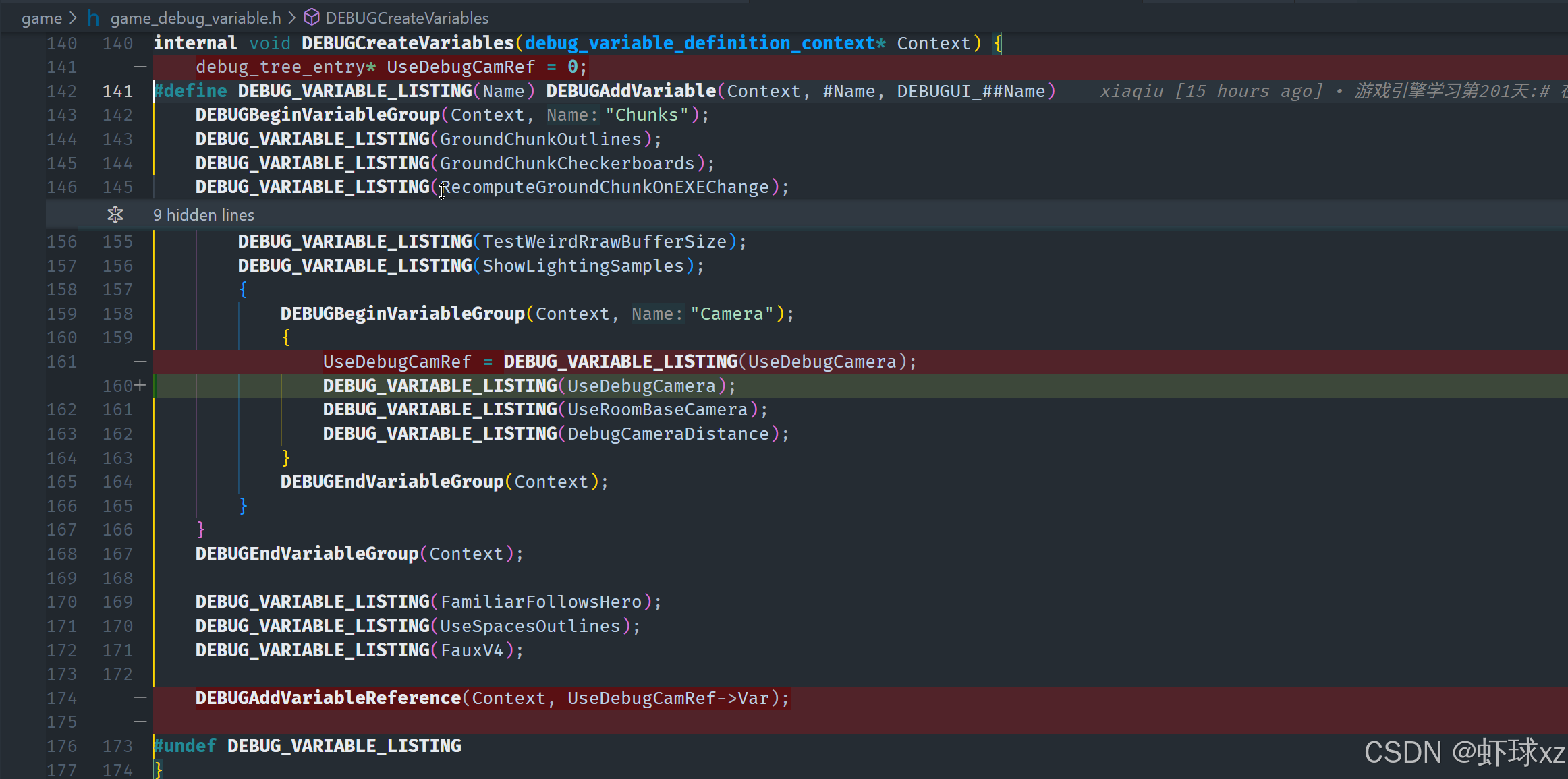Expand the 9 hidden lines region
This screenshot has height=779, width=1568.
(204, 215)
